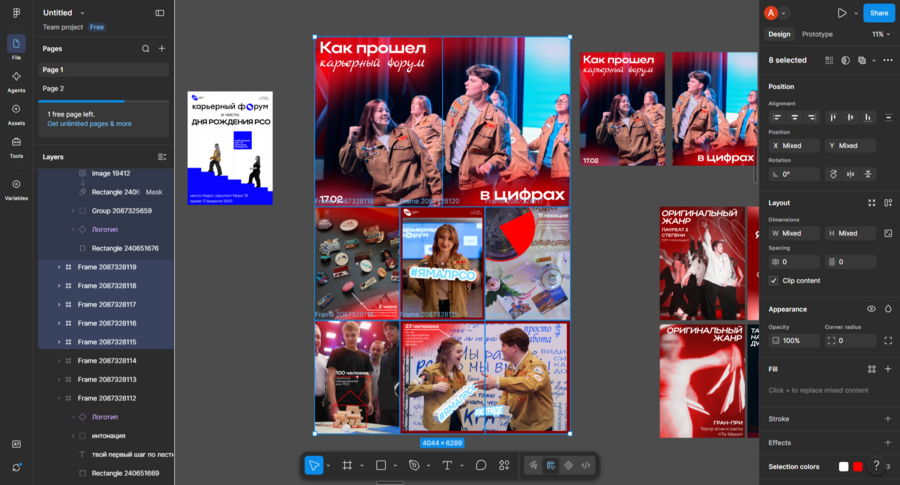
Task: Align selection to the bottom
Action: pos(868,118)
